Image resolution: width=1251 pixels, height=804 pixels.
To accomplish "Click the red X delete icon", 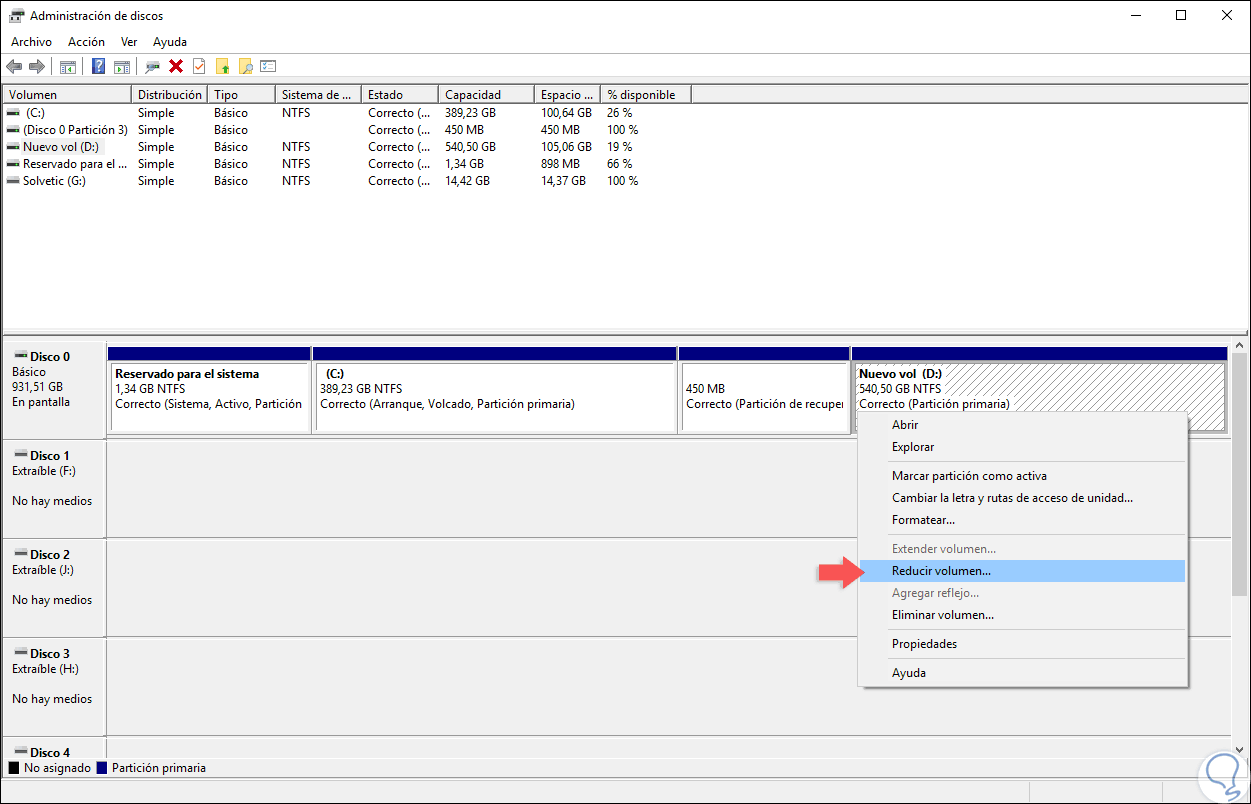I will (176, 67).
